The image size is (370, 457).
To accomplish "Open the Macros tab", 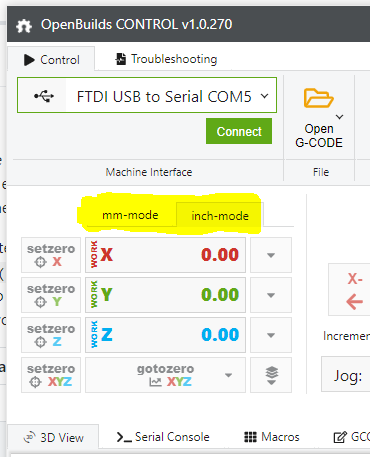I will (x=272, y=437).
